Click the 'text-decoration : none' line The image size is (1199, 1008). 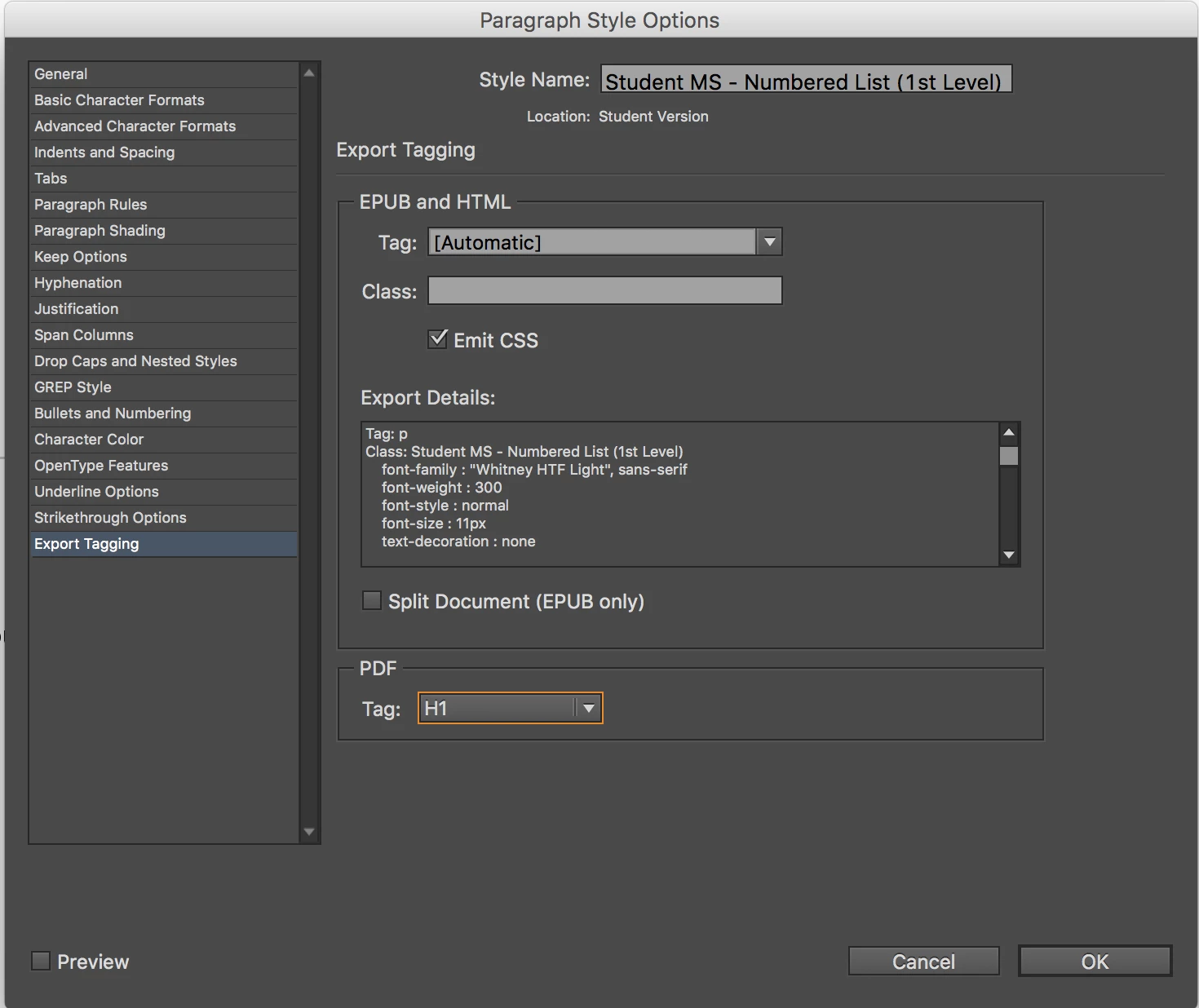click(x=458, y=542)
